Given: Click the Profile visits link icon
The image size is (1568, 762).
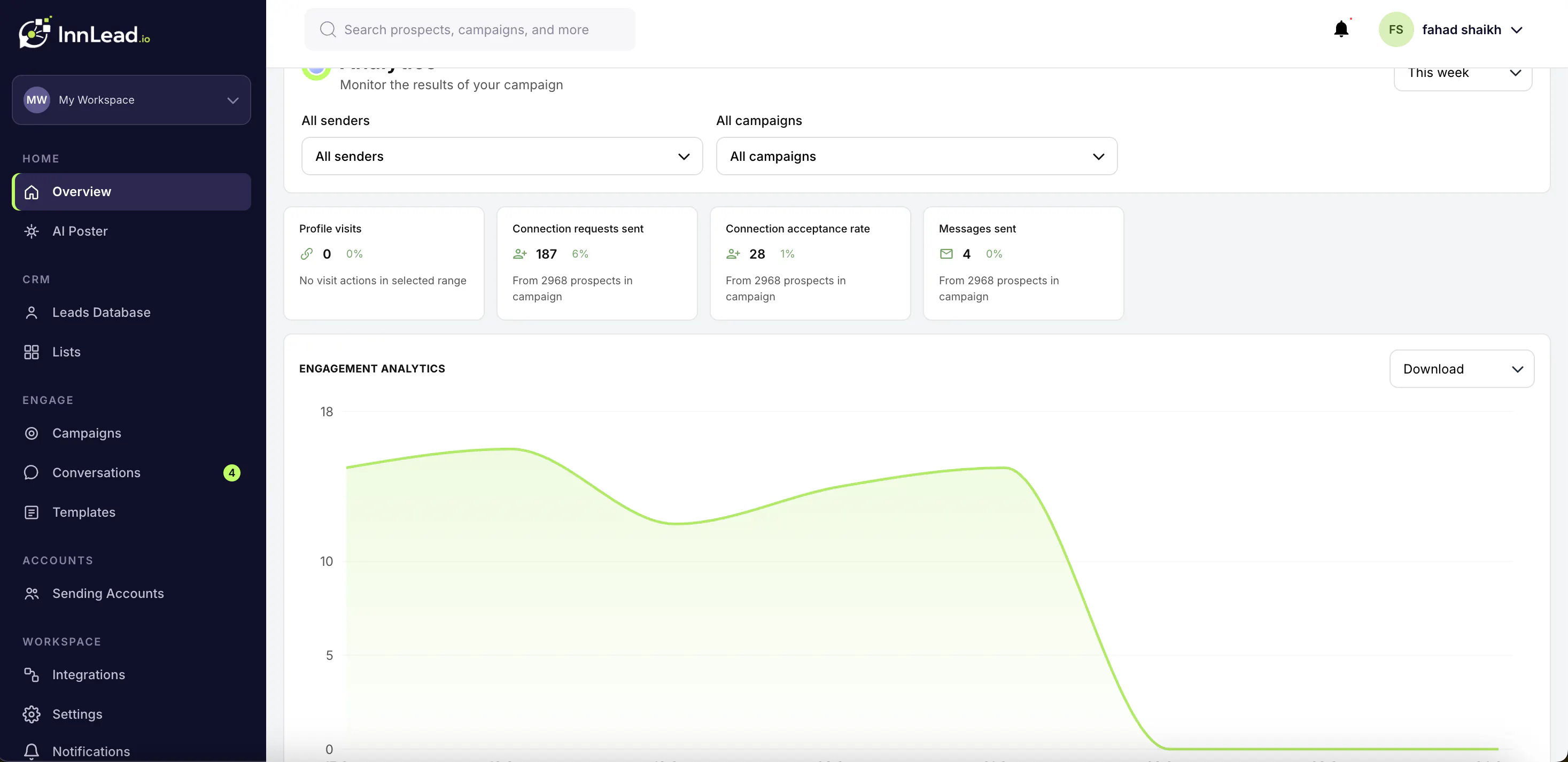Looking at the screenshot, I should pos(307,254).
